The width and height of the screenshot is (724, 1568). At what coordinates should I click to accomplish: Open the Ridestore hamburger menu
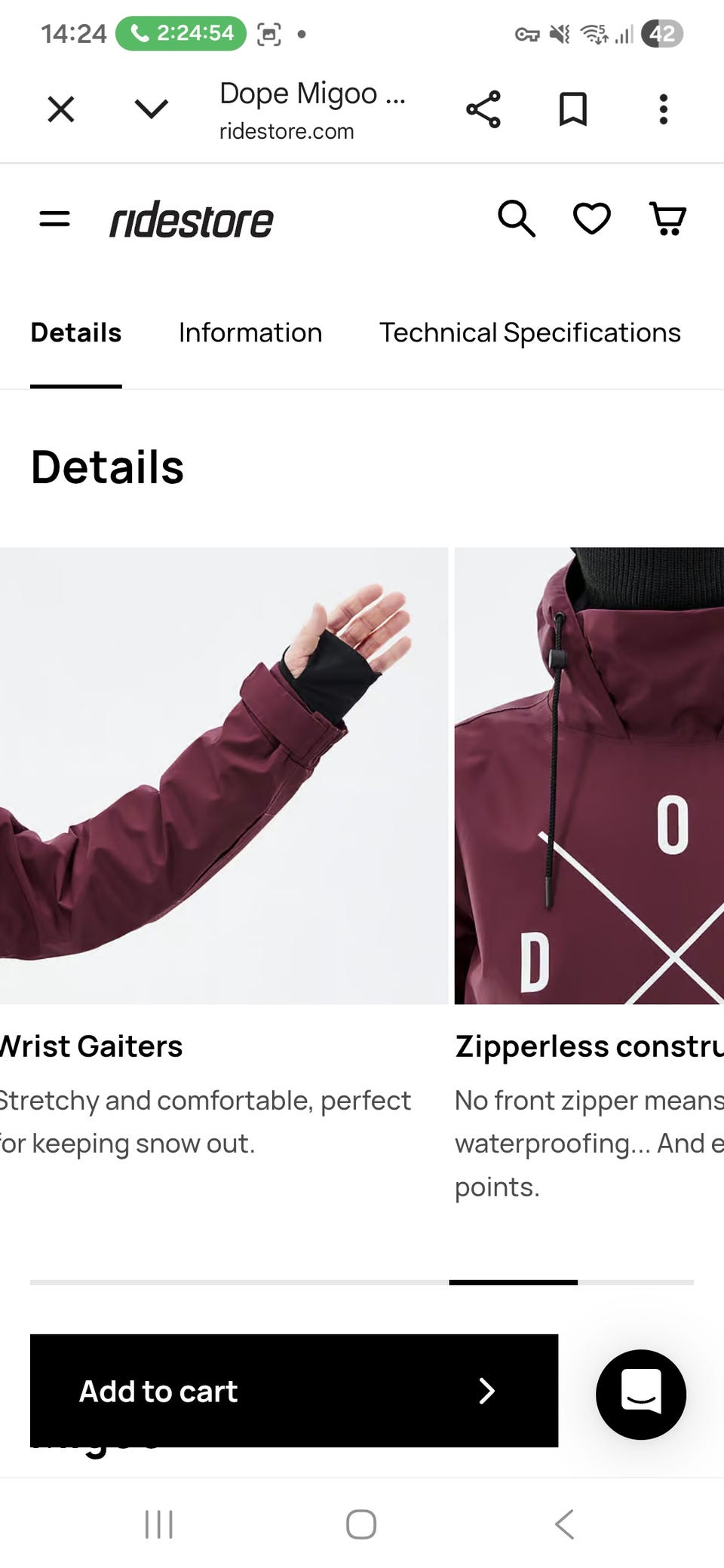(x=54, y=219)
